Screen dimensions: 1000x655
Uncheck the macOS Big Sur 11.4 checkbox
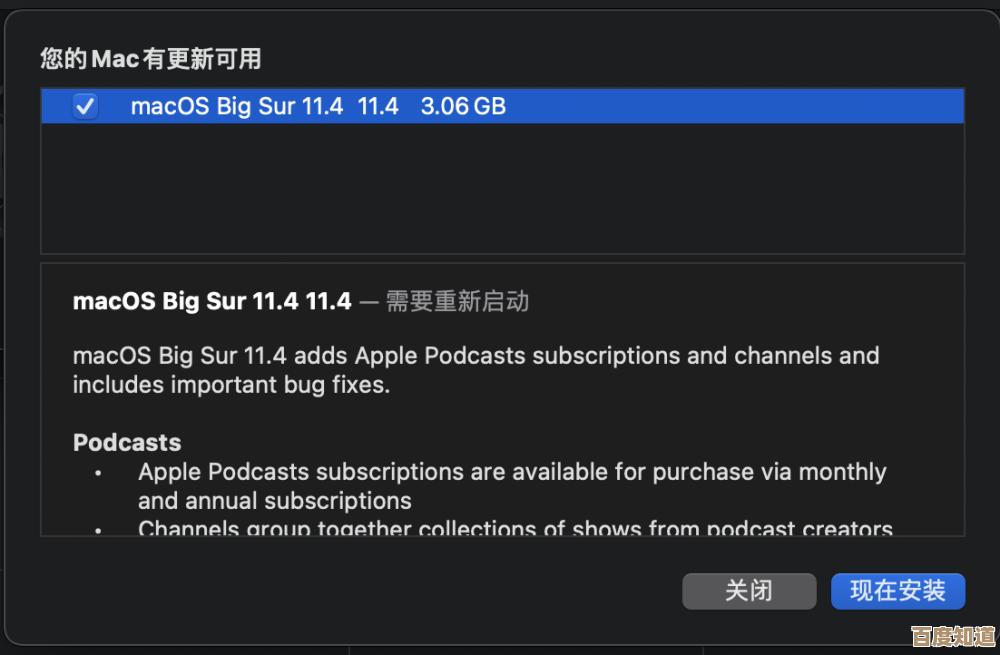pos(86,106)
